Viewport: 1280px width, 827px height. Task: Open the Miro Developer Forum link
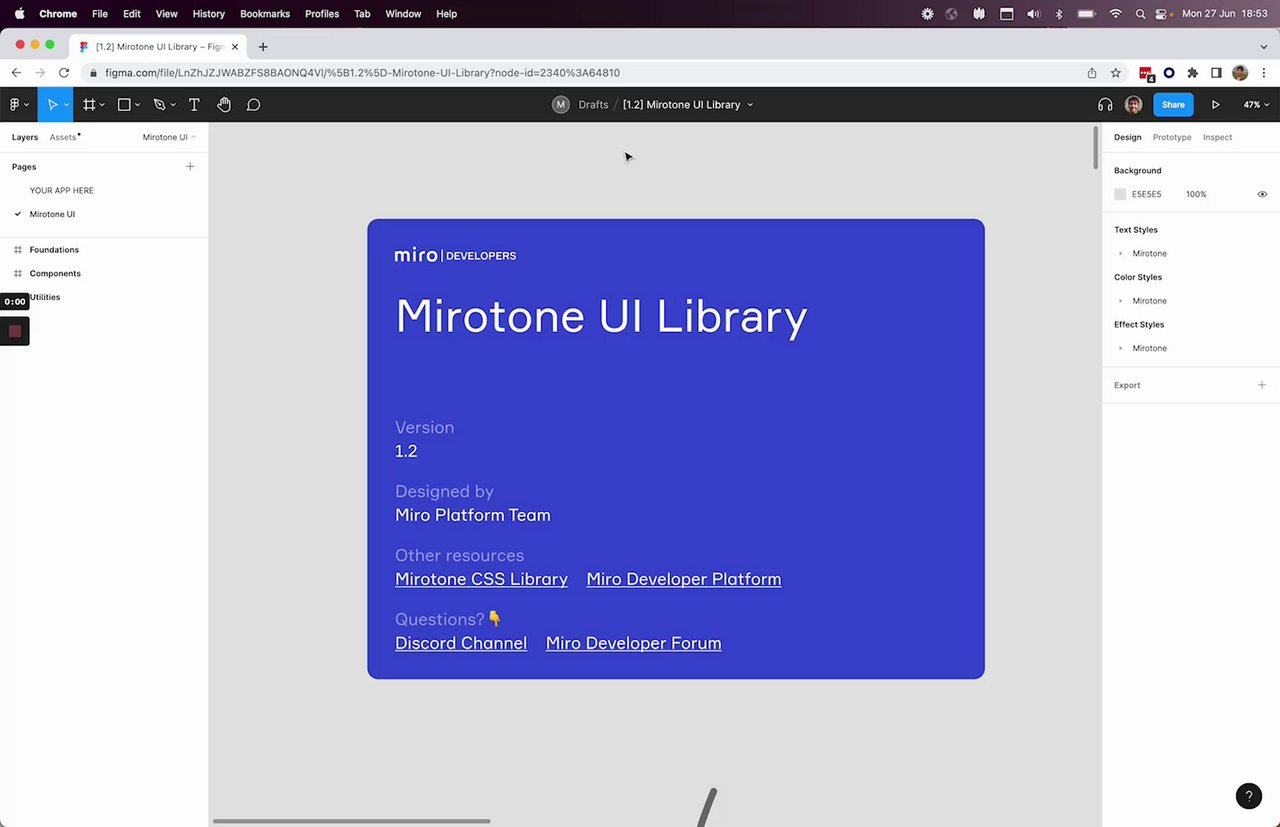[634, 643]
